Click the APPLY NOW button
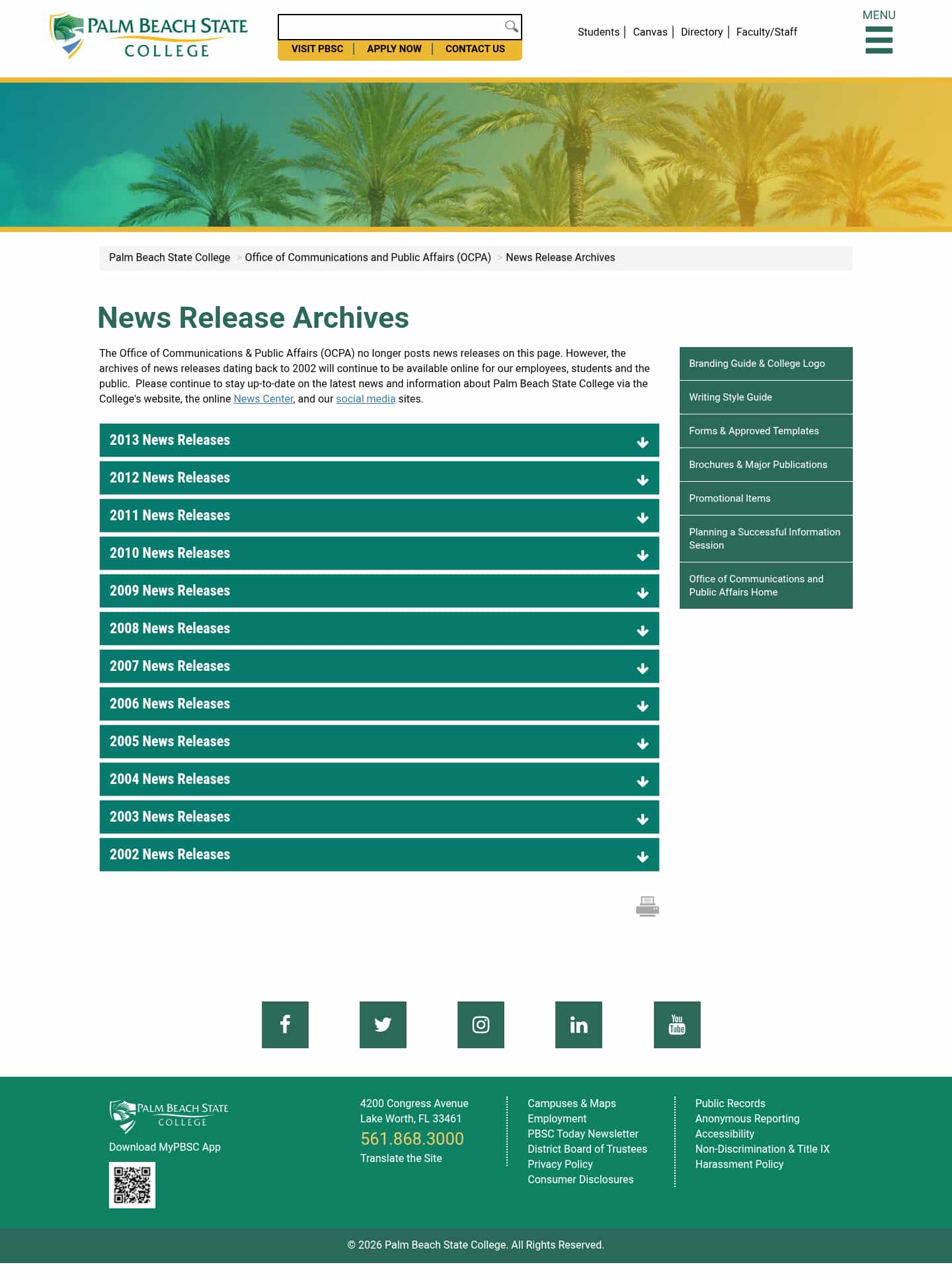The image size is (952, 1275). click(394, 49)
